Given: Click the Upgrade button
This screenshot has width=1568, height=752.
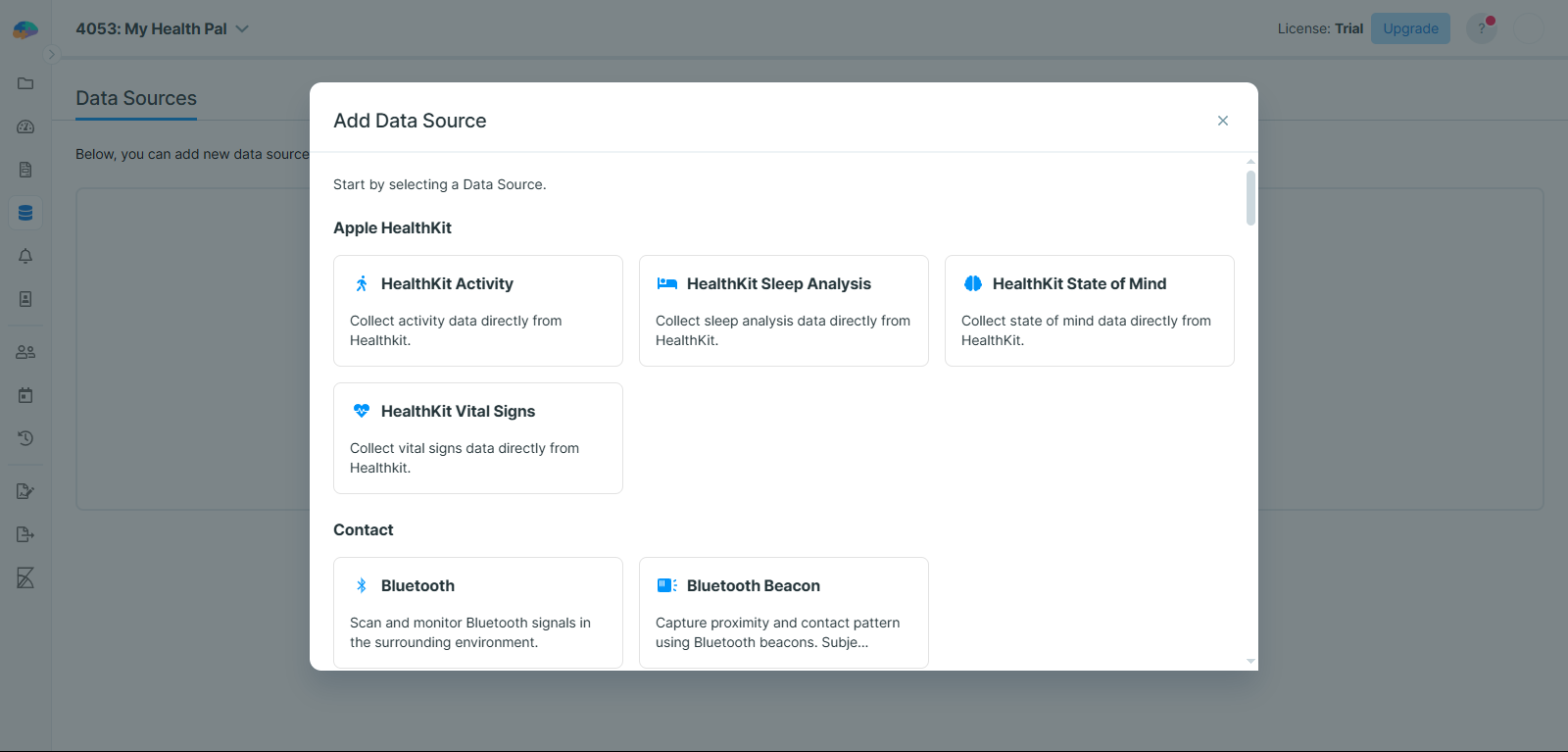Looking at the screenshot, I should pos(1410,28).
